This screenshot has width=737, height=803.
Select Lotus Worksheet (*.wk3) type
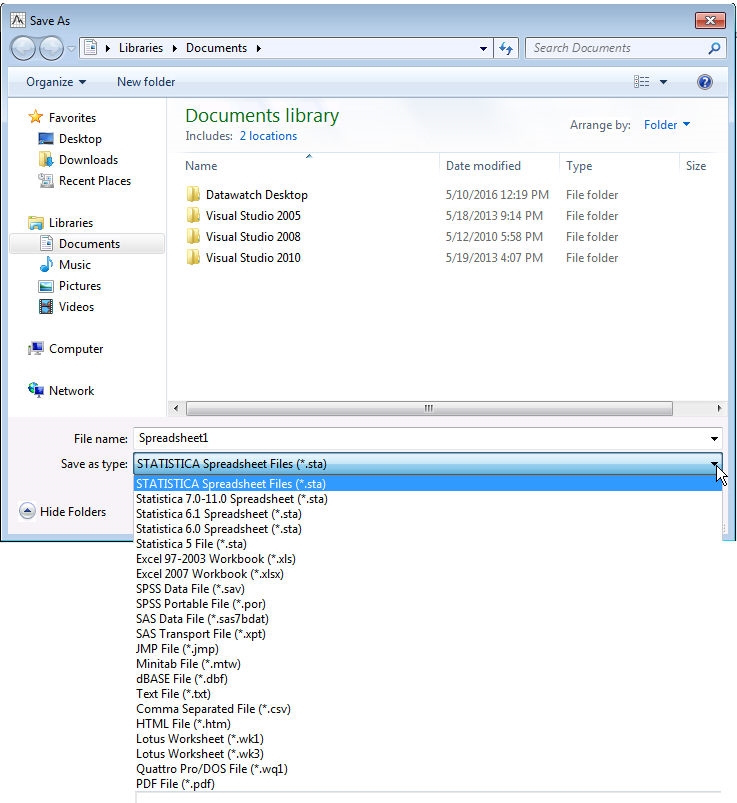[428, 754]
